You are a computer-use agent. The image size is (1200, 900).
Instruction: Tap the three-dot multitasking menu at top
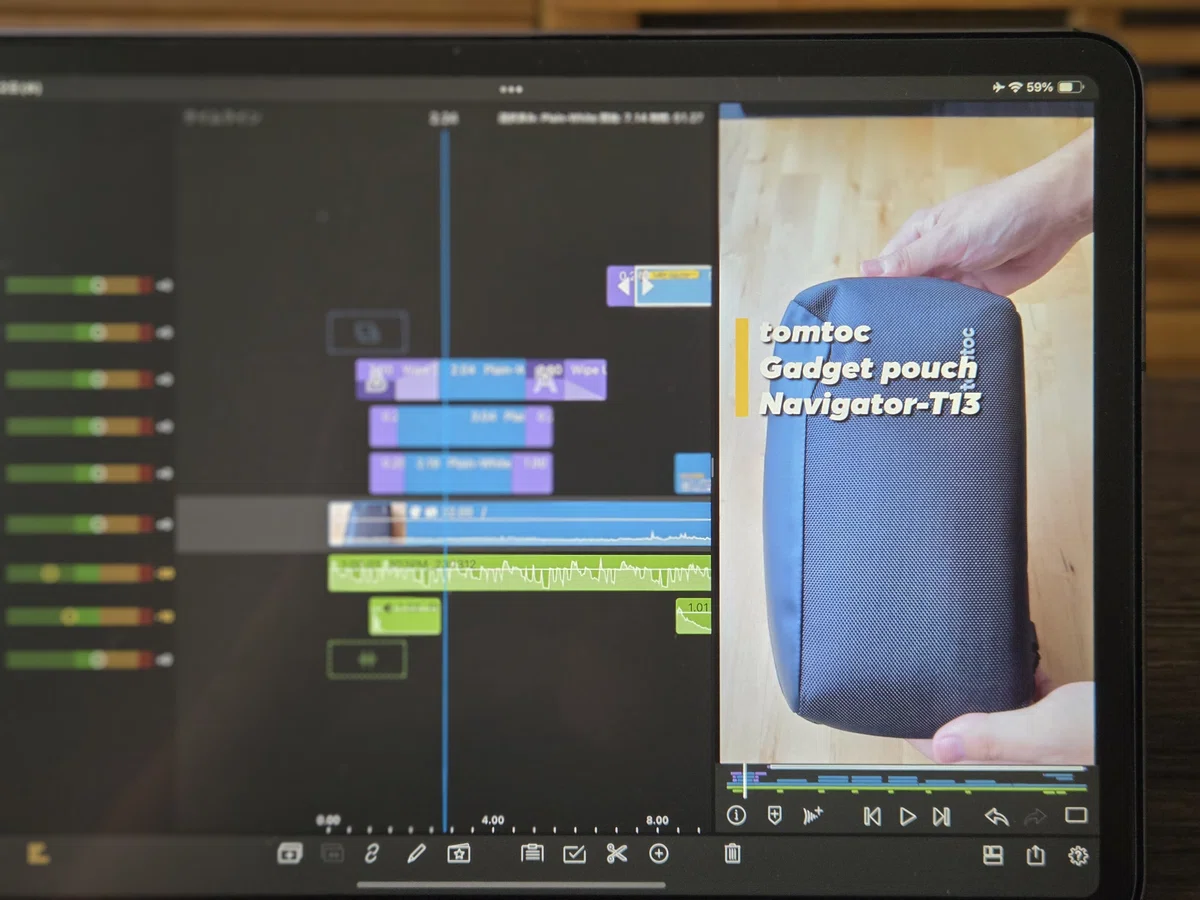(x=511, y=89)
